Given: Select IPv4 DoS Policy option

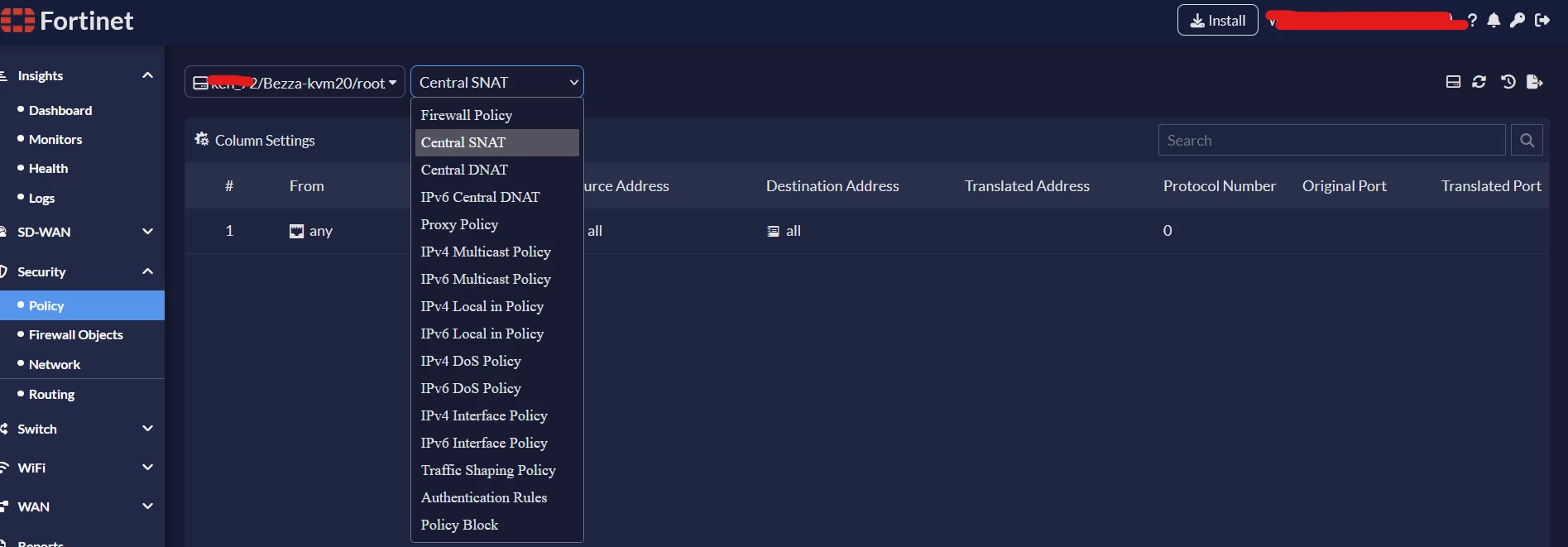Looking at the screenshot, I should pyautogui.click(x=497, y=361).
